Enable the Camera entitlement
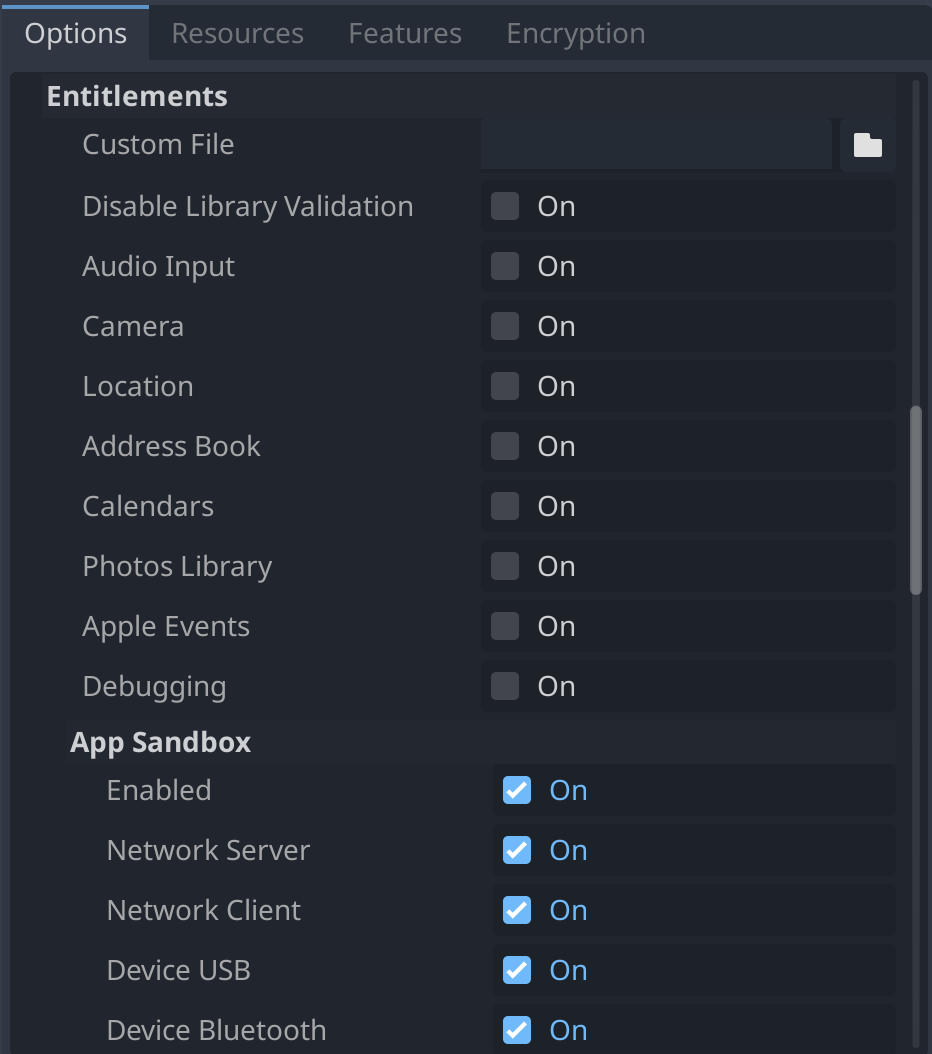This screenshot has width=932, height=1054. pyautogui.click(x=505, y=326)
